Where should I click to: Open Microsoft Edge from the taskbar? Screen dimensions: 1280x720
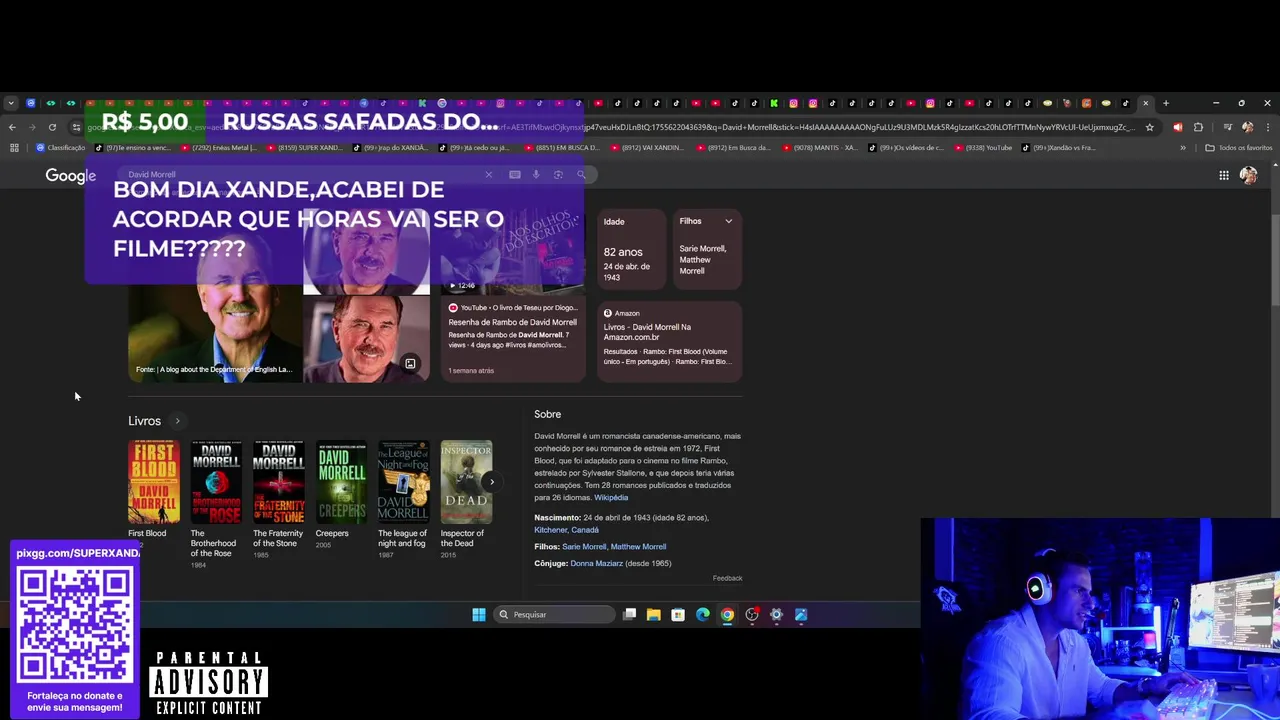[x=703, y=614]
